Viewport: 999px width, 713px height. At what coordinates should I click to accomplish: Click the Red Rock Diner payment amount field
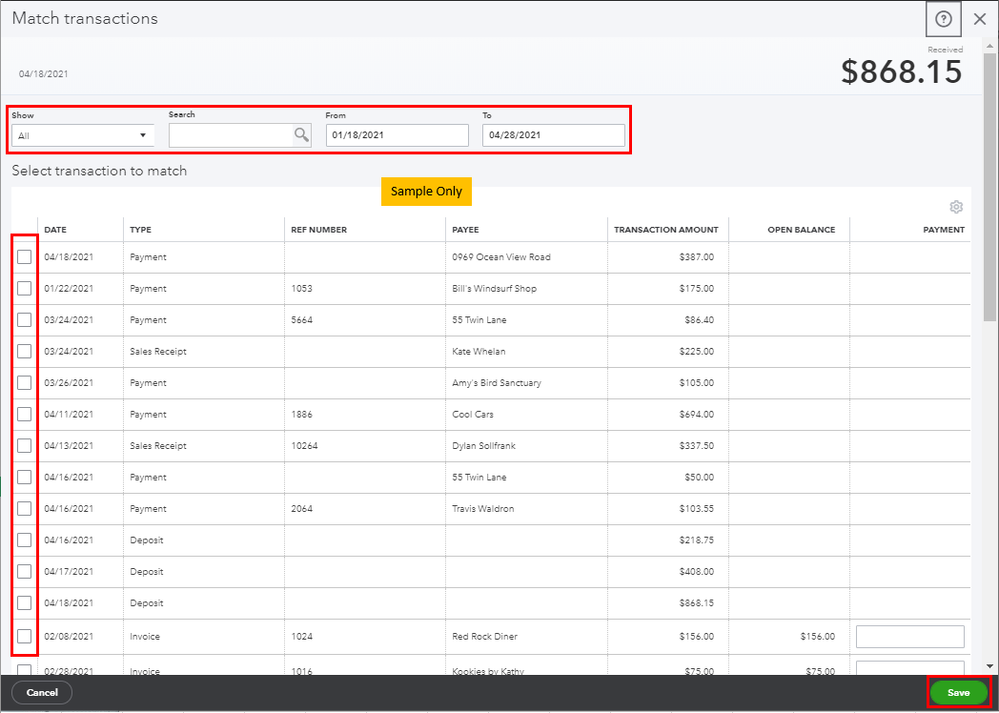click(x=910, y=636)
